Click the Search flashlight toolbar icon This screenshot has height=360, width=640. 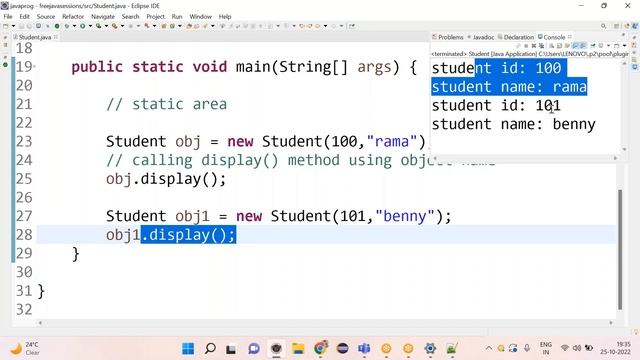point(205,26)
